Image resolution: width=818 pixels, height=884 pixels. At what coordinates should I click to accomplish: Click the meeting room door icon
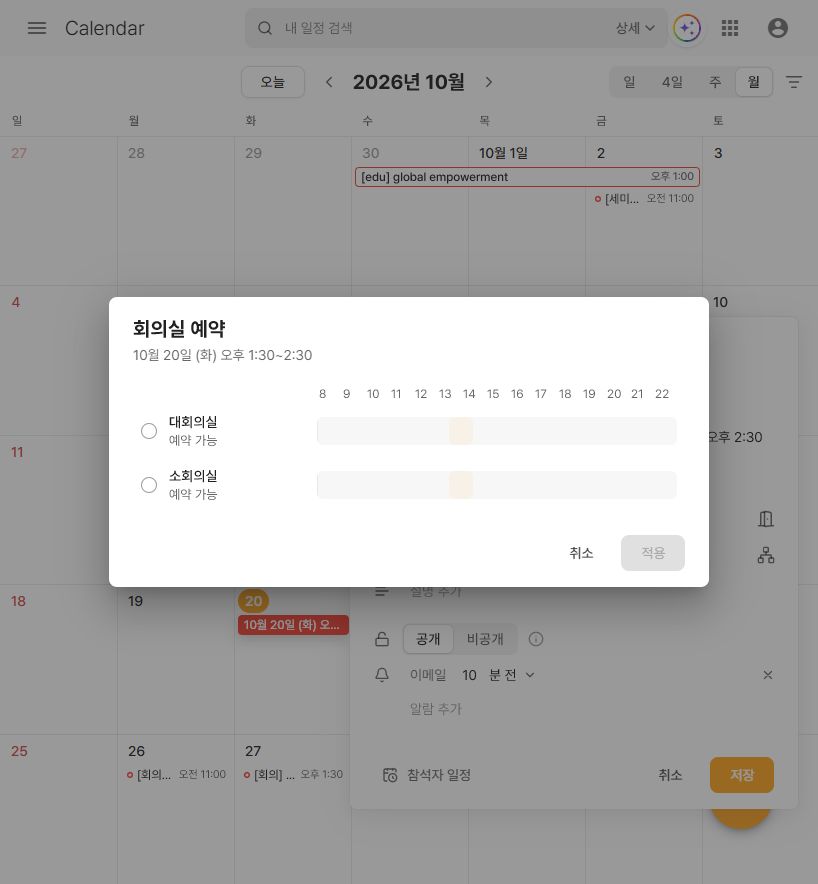(766, 519)
